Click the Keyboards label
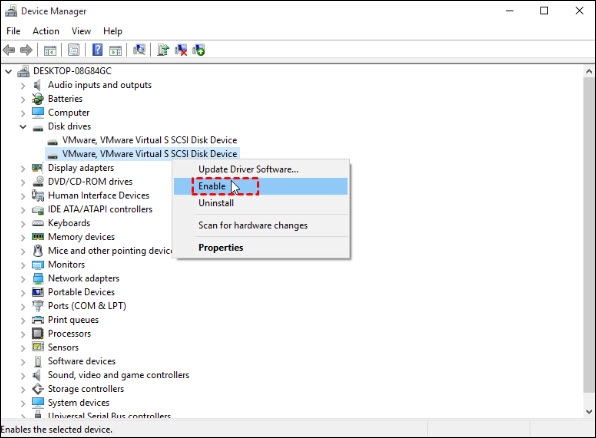Screen dimensions: 596x438 click(x=69, y=223)
